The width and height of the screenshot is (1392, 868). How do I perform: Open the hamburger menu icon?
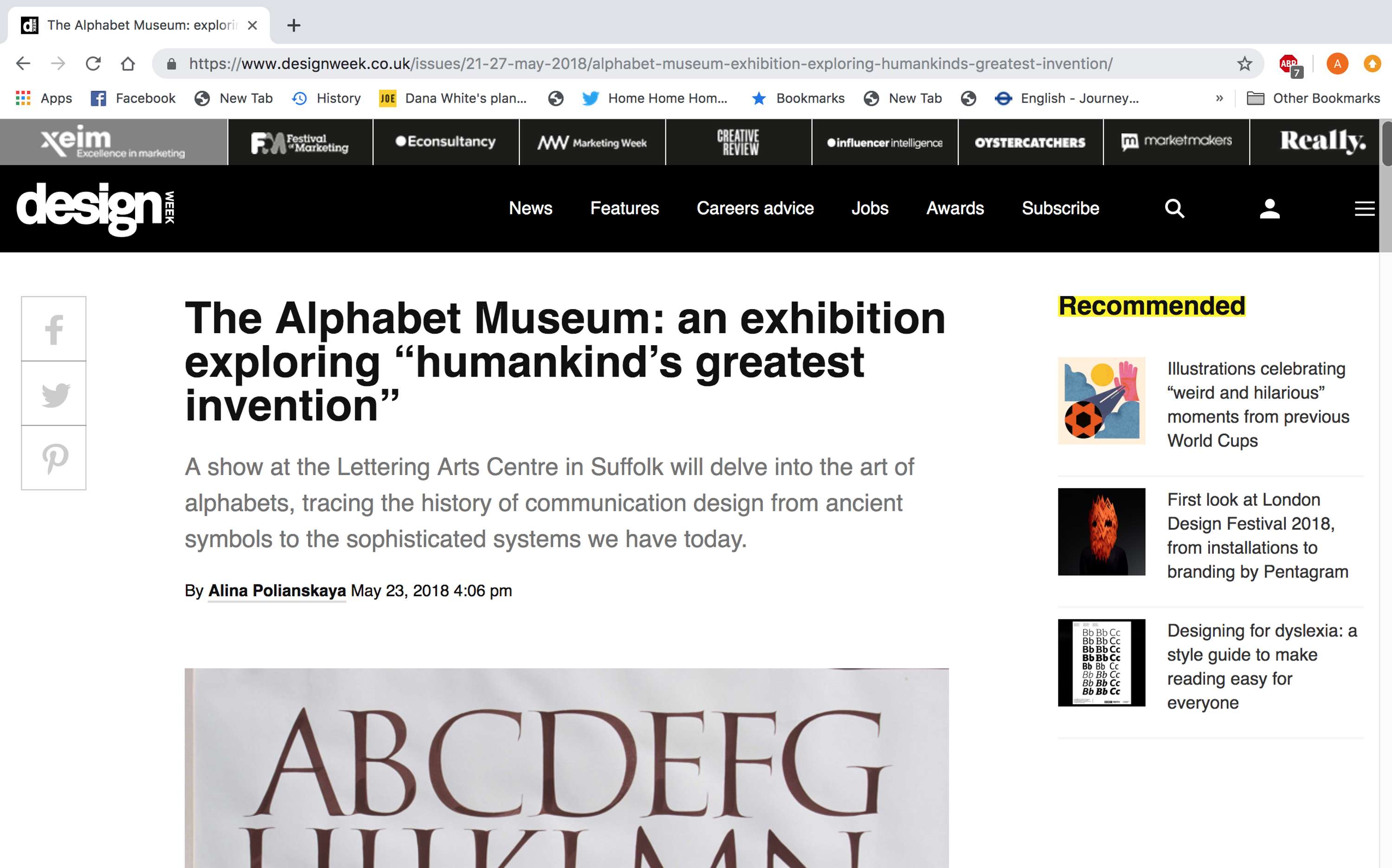point(1365,208)
